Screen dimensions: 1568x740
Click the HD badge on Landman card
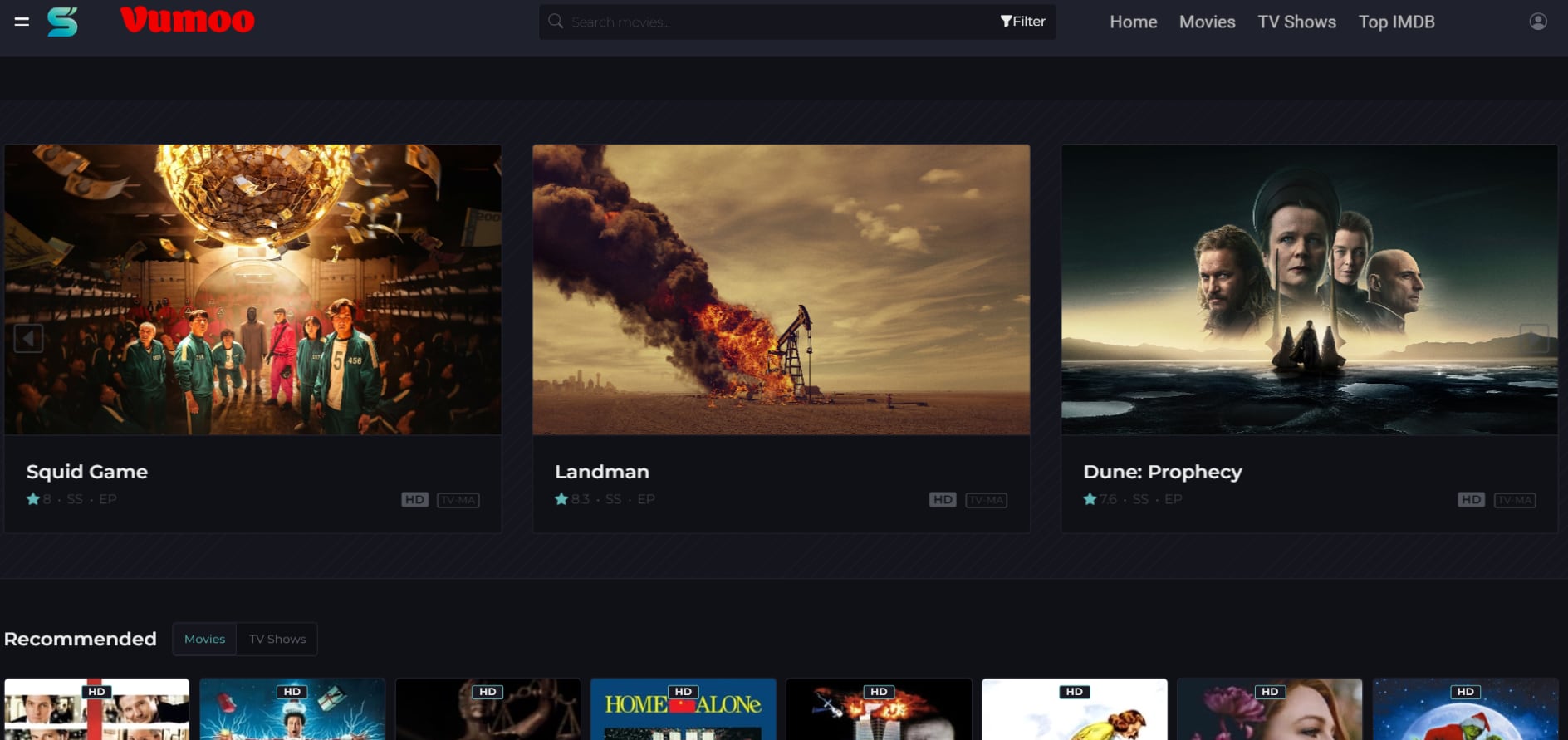(x=943, y=500)
